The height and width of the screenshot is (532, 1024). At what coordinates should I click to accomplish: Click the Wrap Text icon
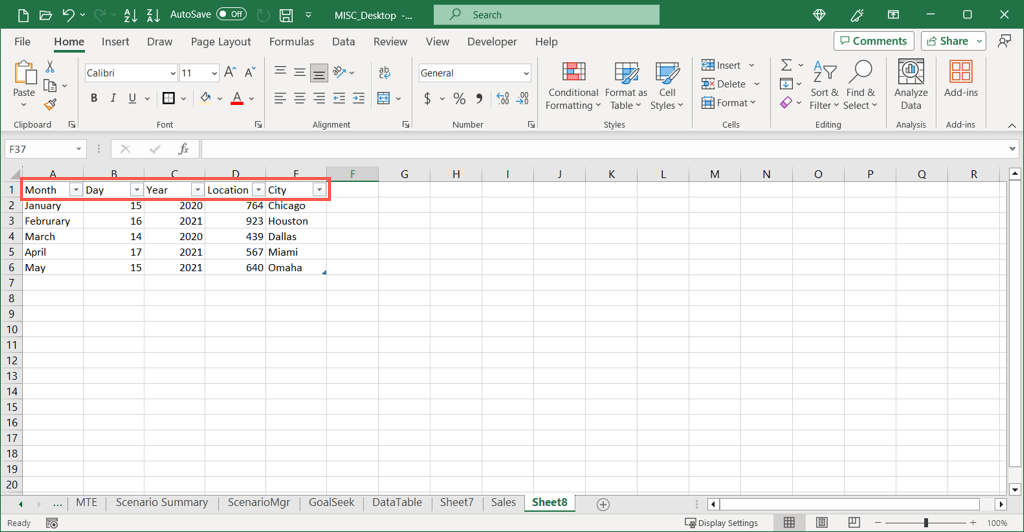(384, 73)
